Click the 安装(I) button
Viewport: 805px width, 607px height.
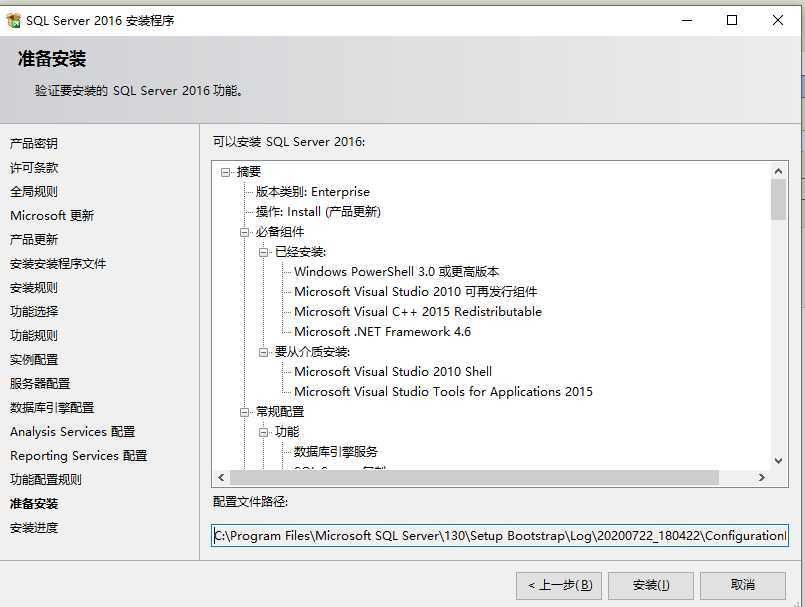[650, 585]
